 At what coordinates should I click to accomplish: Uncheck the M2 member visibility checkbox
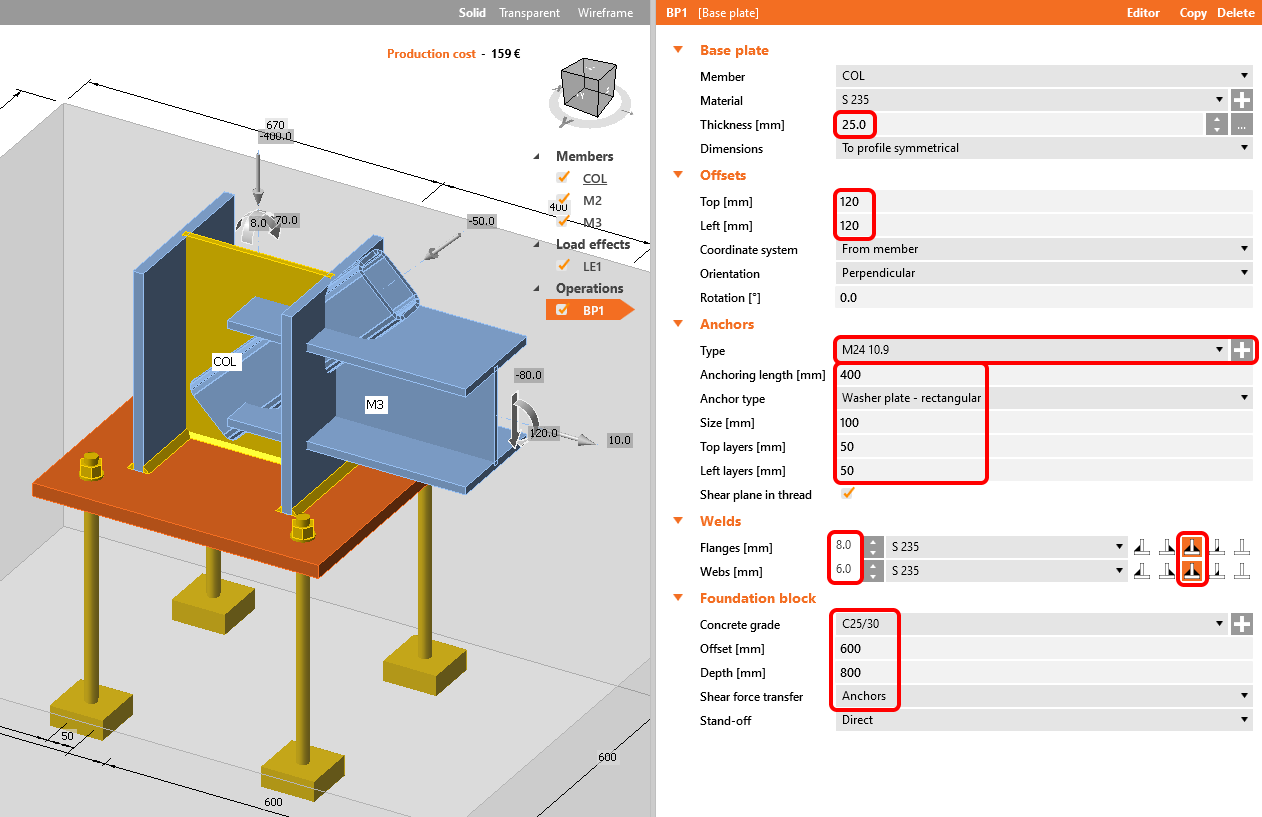click(x=565, y=200)
